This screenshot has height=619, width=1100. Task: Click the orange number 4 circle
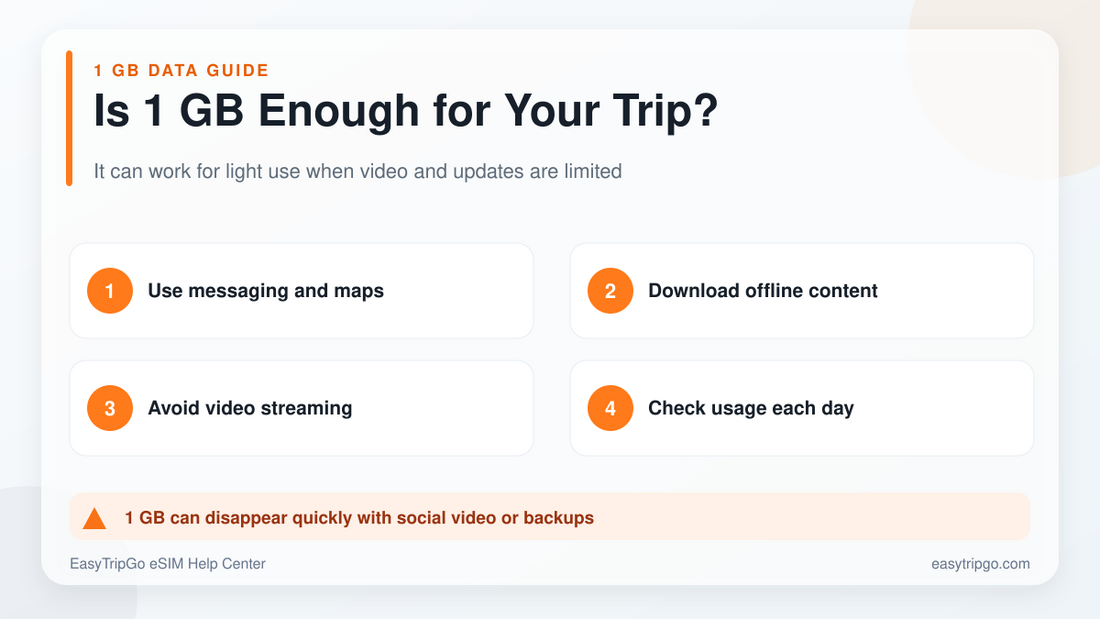coord(610,408)
